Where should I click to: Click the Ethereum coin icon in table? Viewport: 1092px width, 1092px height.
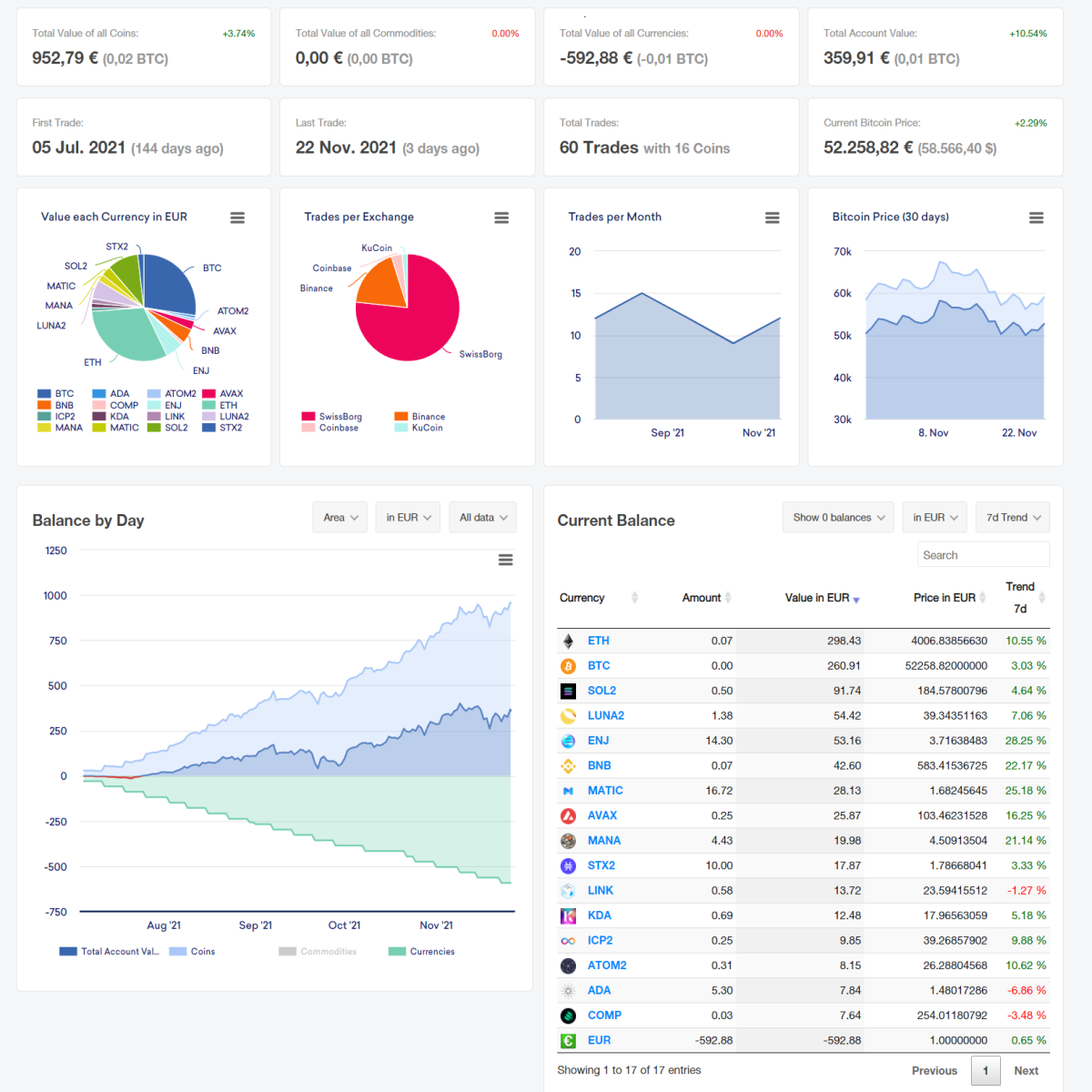click(569, 641)
